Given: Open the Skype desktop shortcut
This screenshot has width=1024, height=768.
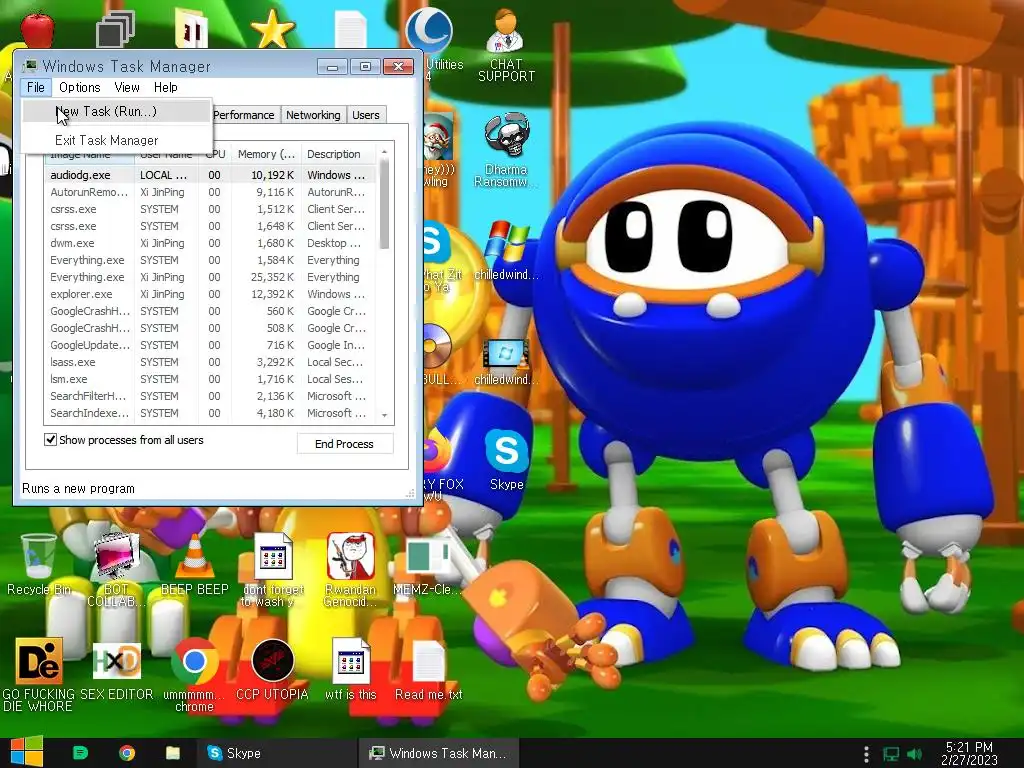Looking at the screenshot, I should point(506,460).
